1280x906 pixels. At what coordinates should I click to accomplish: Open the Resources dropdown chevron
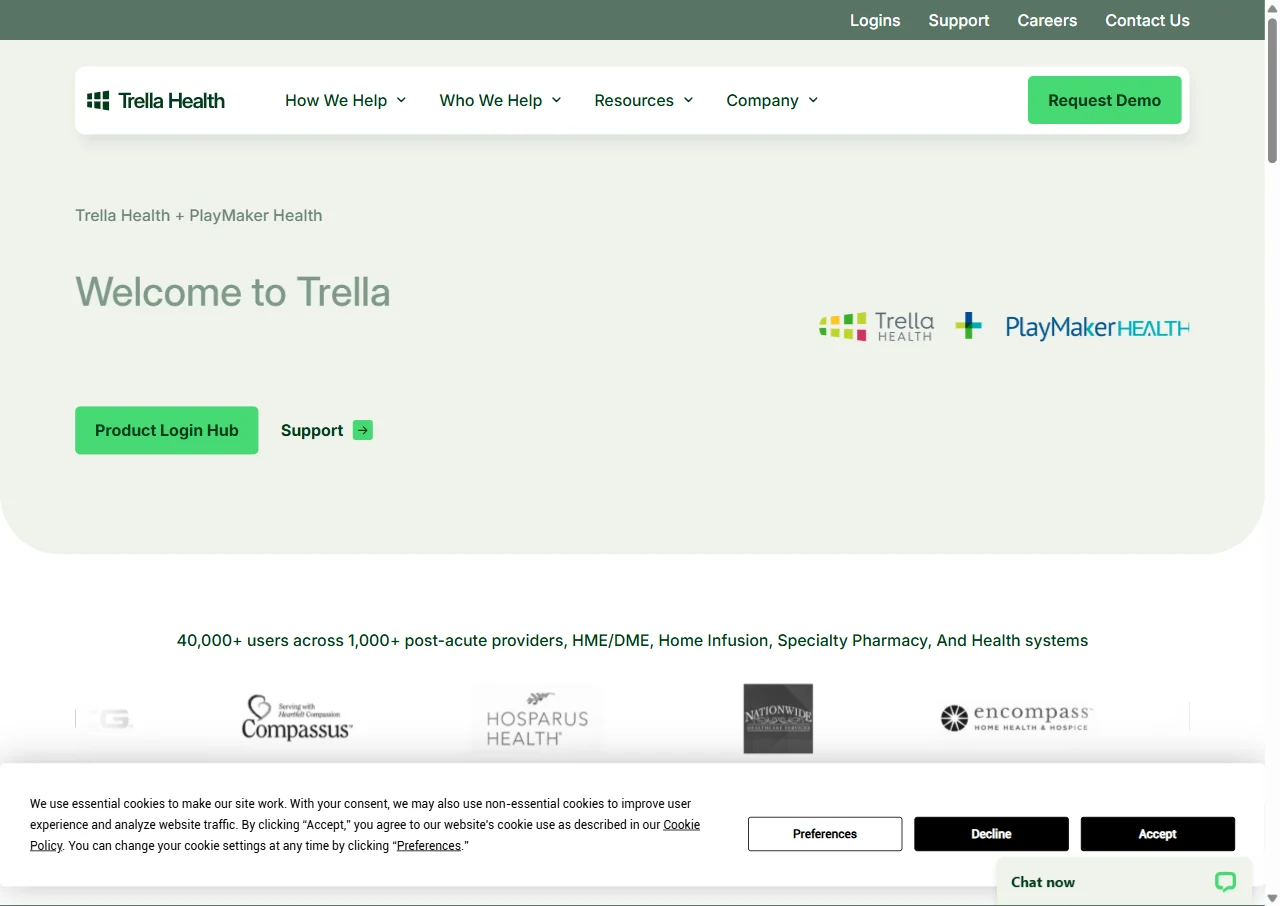coord(688,100)
